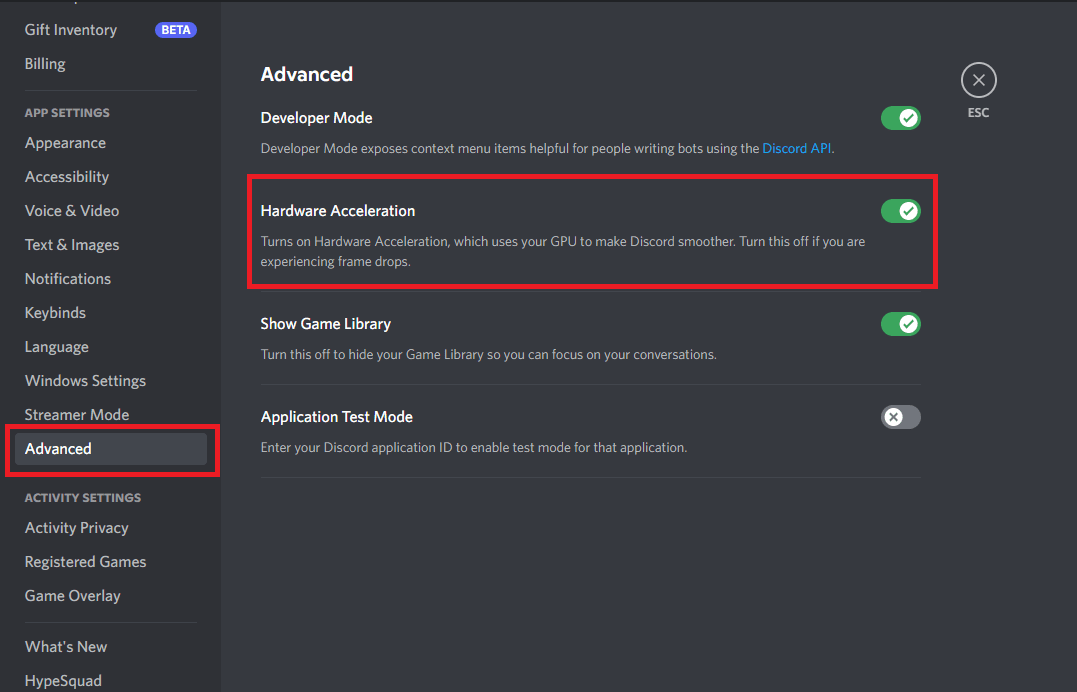Select Keybinds in the sidebar
1077x692 pixels.
coord(55,313)
